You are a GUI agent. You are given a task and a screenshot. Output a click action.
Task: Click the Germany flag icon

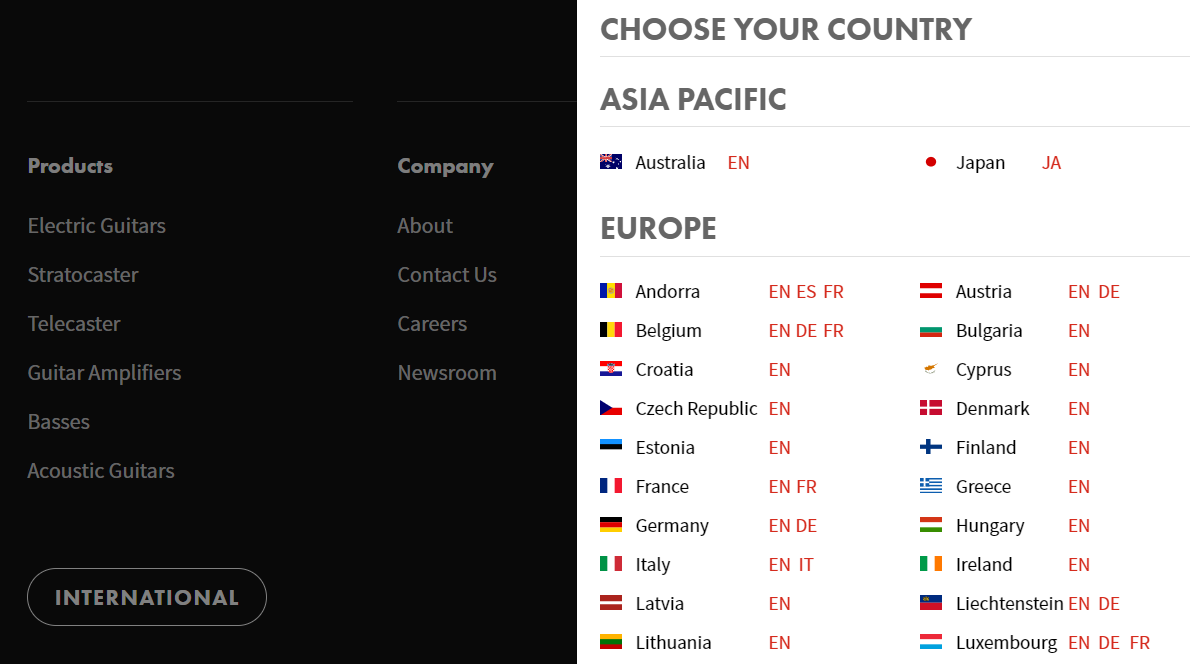611,524
